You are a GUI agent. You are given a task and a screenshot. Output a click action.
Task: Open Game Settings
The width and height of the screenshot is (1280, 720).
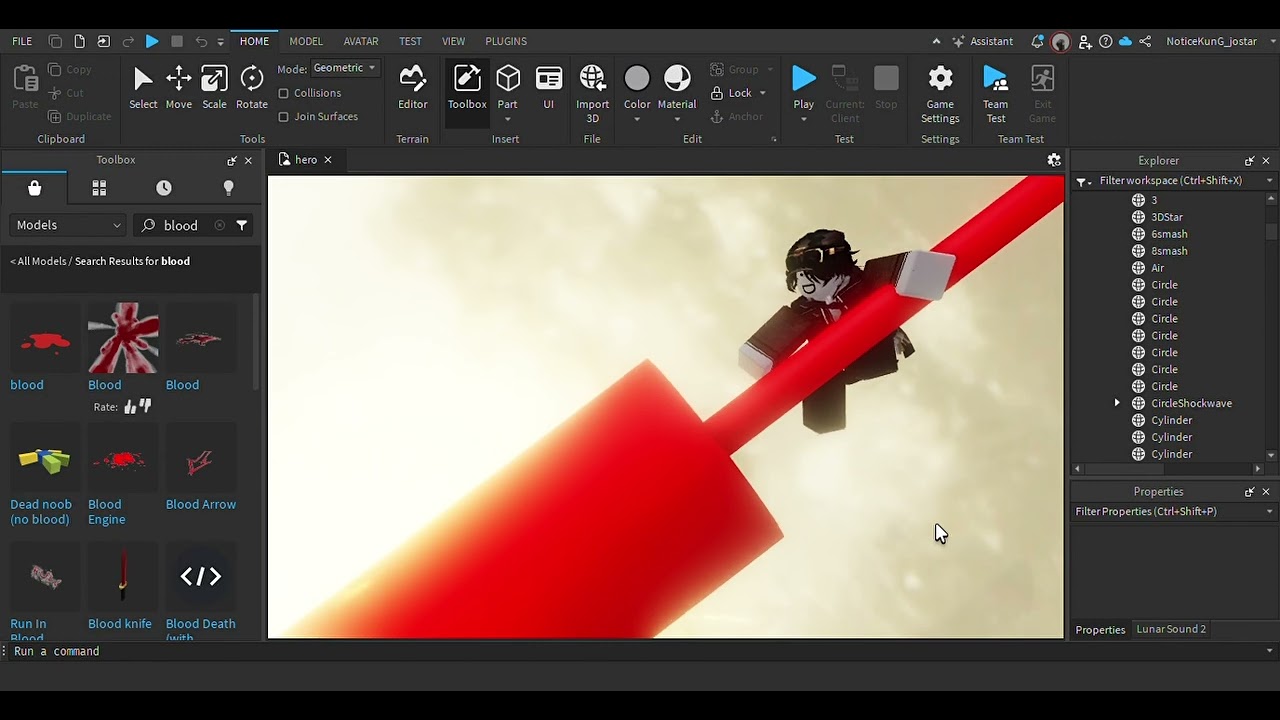point(940,94)
